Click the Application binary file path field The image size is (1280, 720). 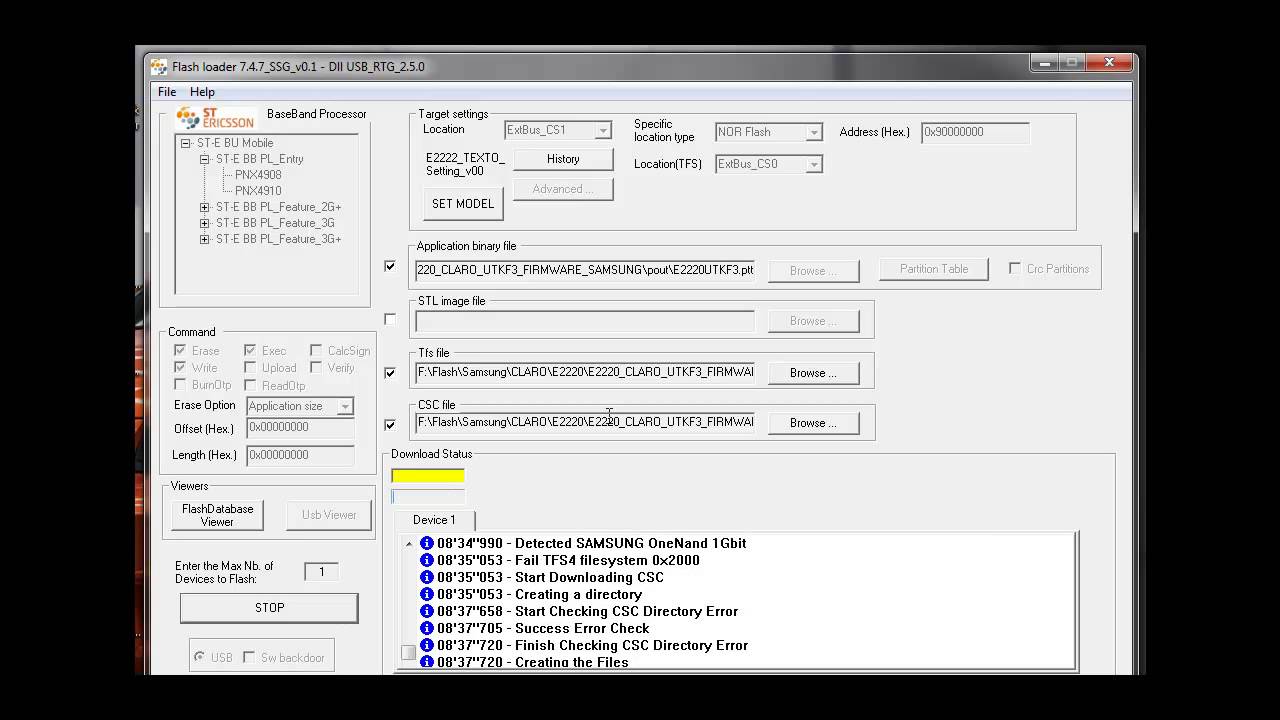[x=585, y=270]
